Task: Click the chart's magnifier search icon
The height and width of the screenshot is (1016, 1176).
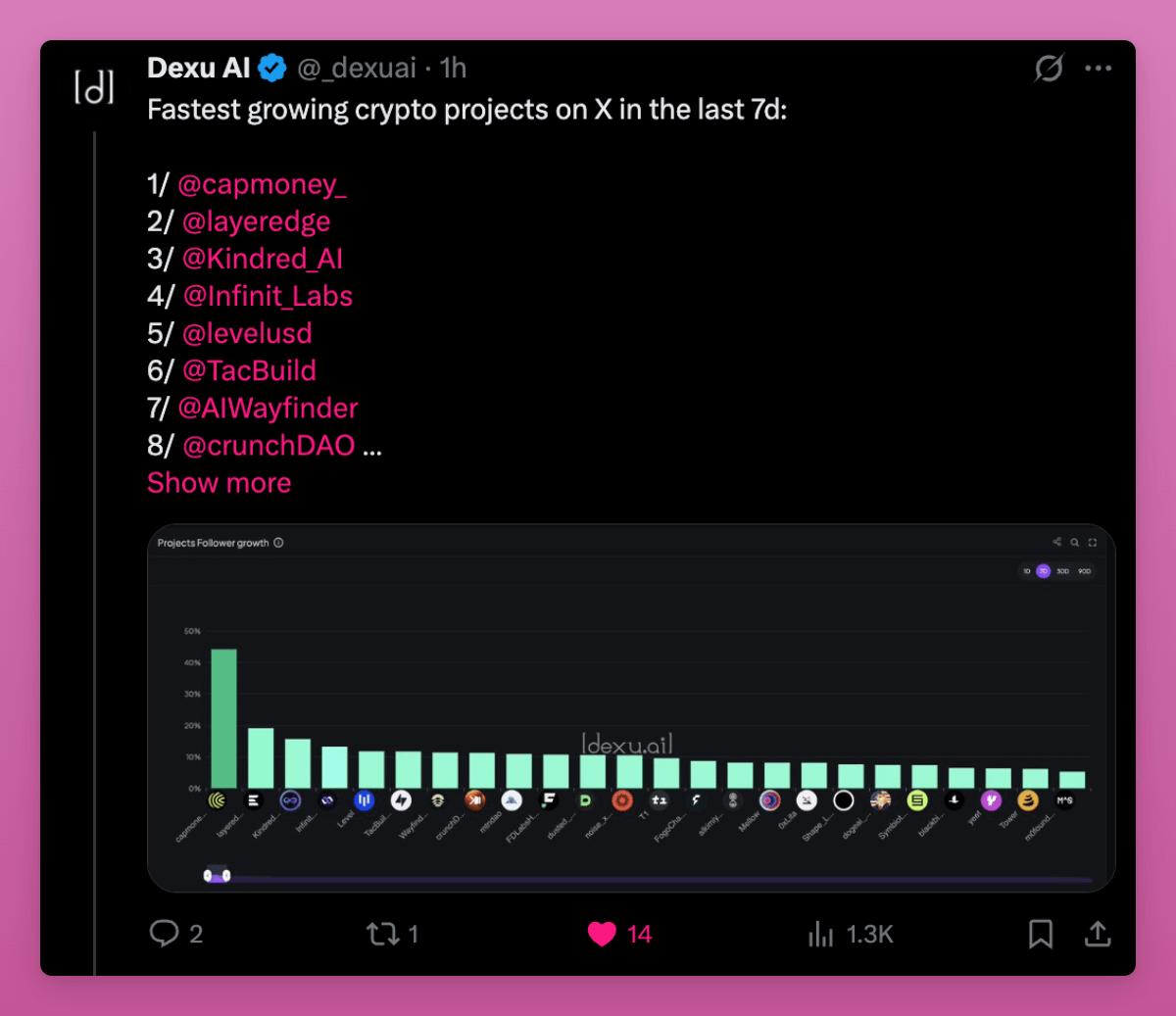Action: (1075, 542)
